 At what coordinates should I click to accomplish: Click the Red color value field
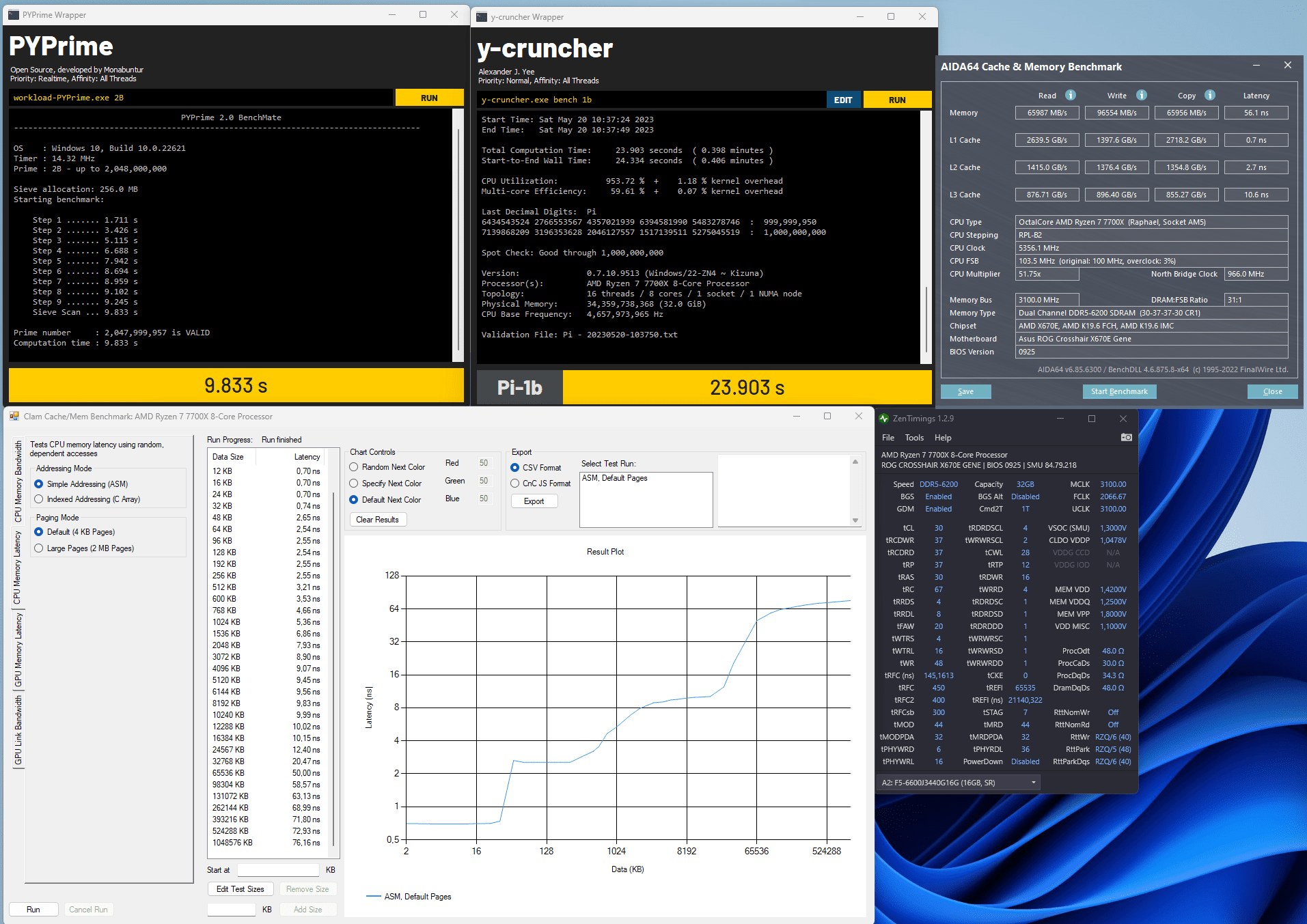[484, 463]
